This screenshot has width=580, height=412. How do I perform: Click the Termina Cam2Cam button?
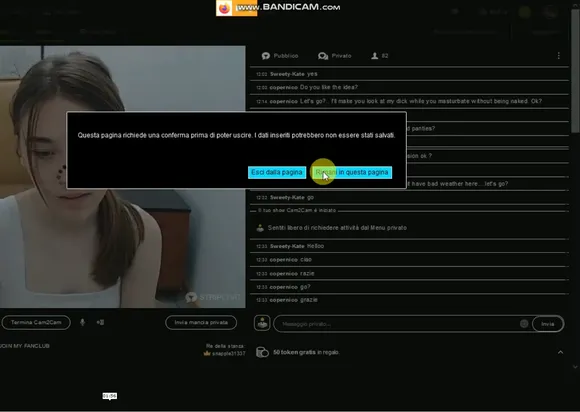click(36, 322)
